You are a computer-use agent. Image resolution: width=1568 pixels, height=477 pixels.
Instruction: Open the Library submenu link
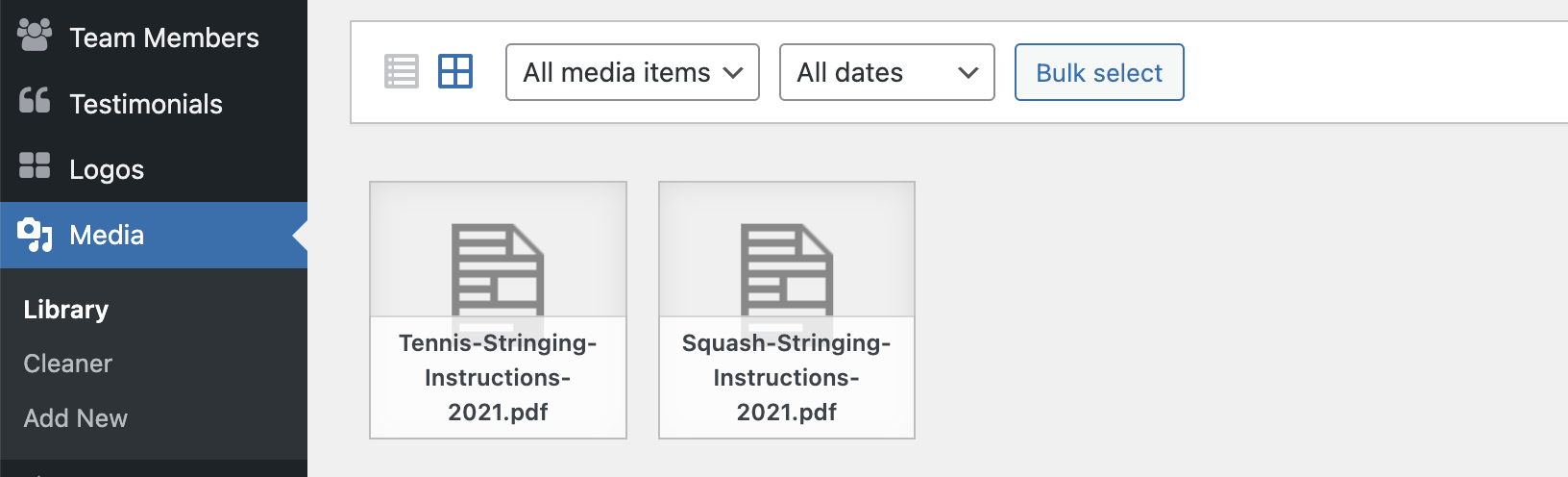(66, 310)
